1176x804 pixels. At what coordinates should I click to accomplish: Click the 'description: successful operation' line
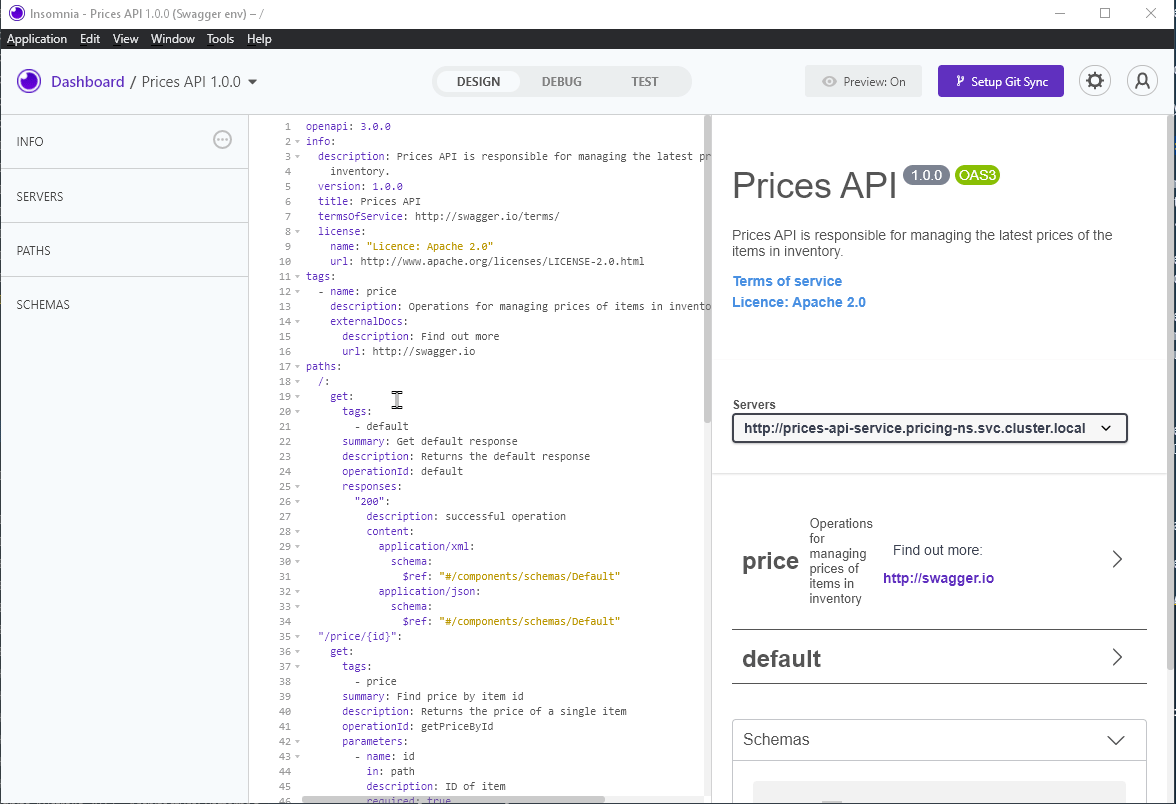[466, 517]
